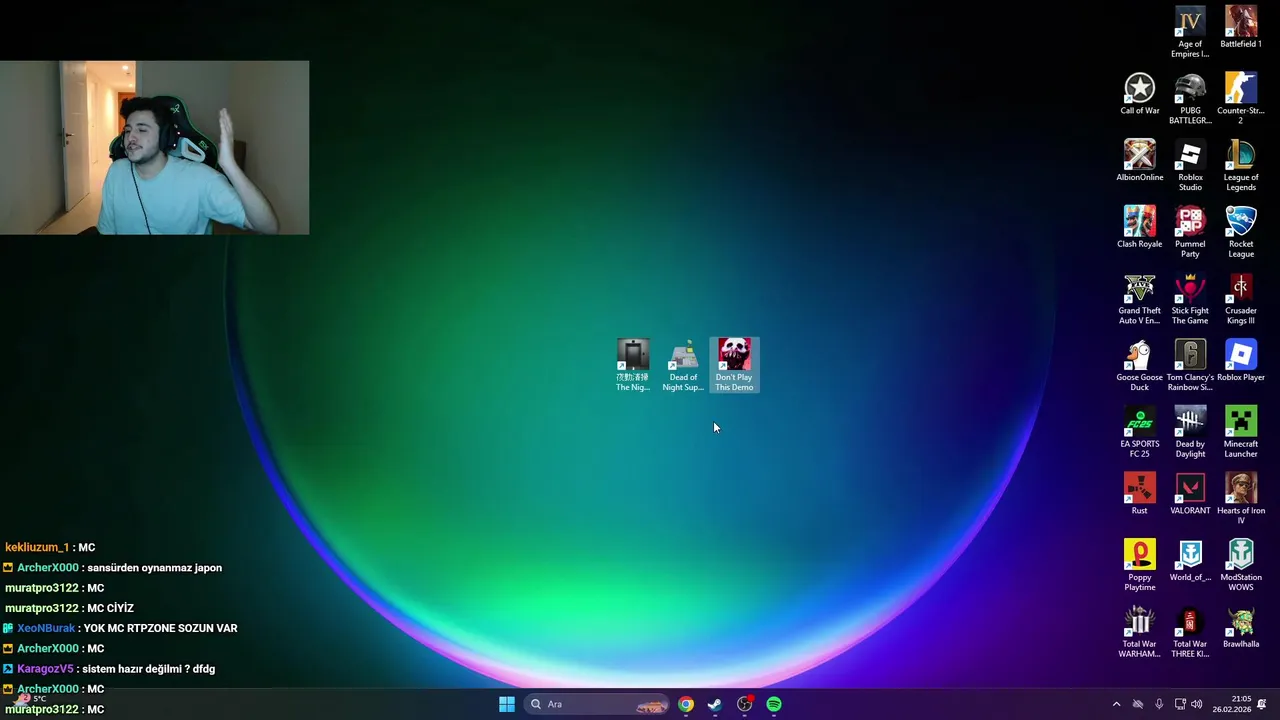This screenshot has height=720, width=1280.
Task: Select The Night Shift game icon
Action: click(632, 365)
